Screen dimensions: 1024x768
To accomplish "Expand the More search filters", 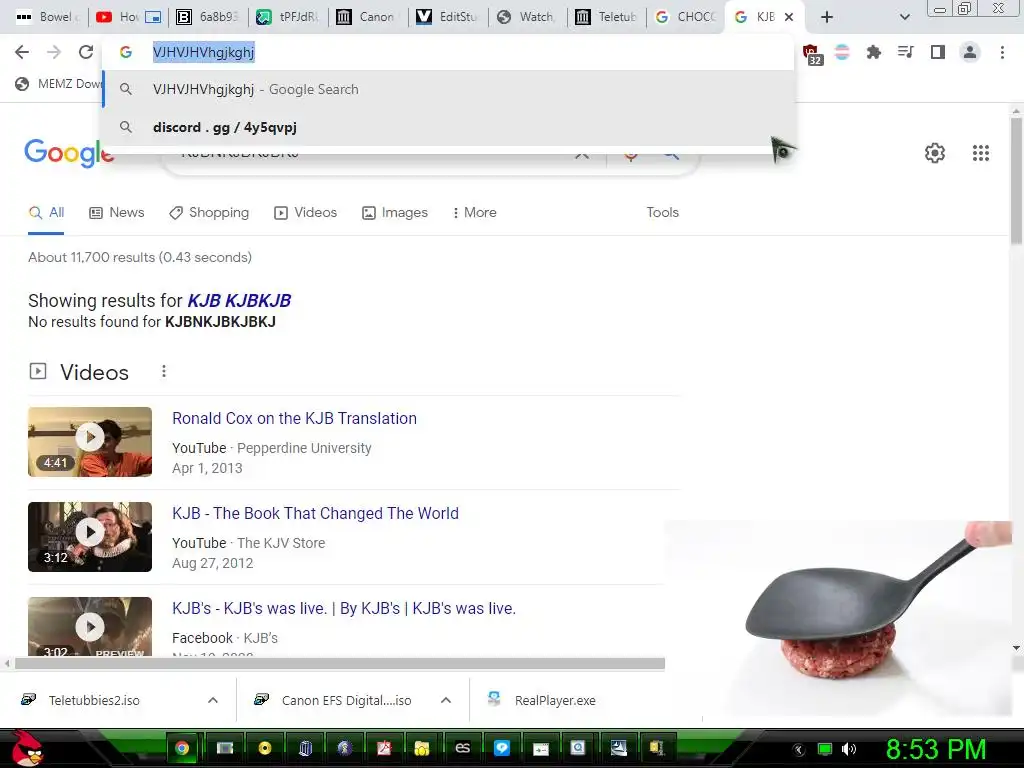I will 475,213.
